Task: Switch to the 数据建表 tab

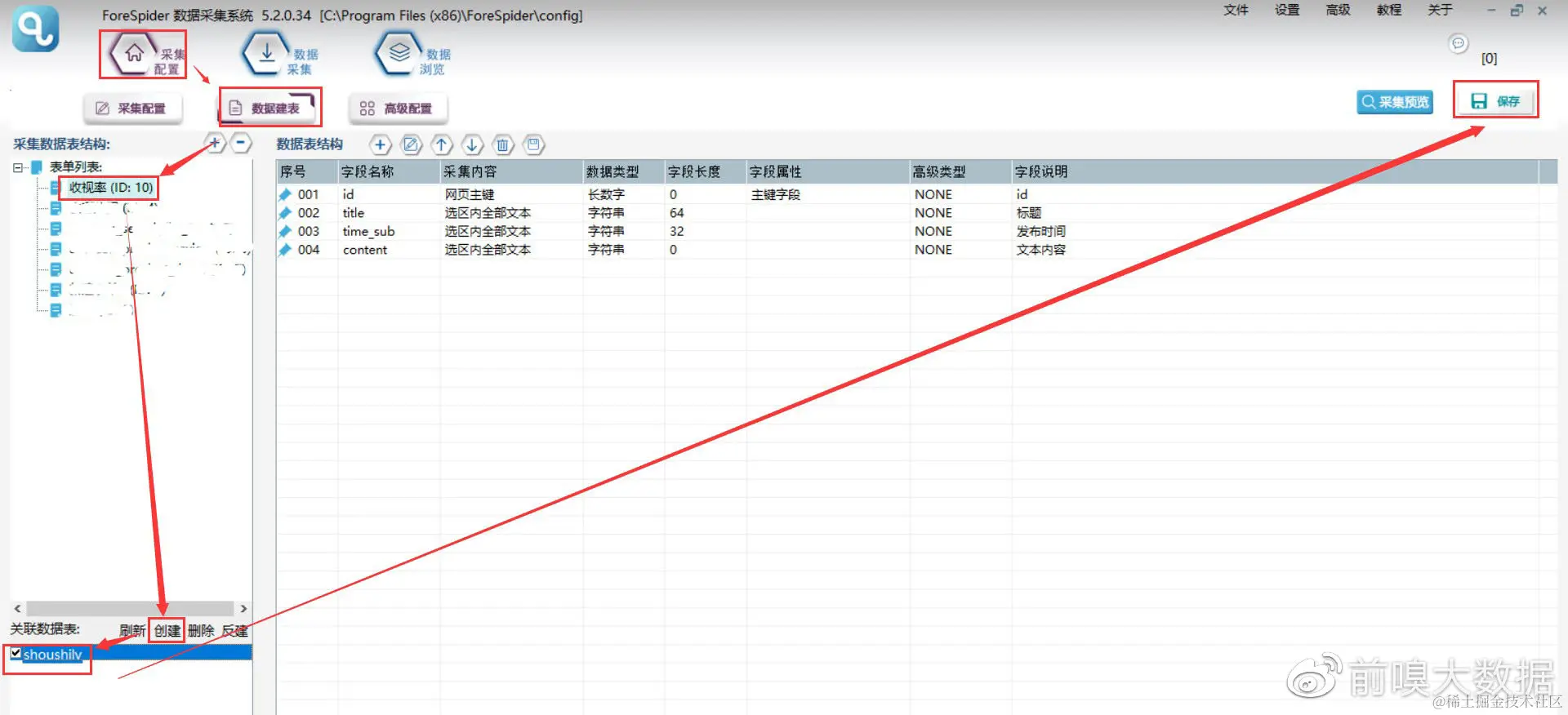Action: point(266,108)
